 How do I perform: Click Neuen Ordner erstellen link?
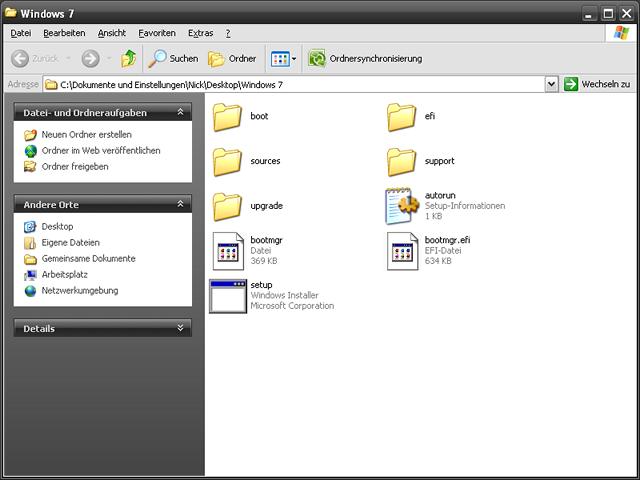tap(87, 134)
